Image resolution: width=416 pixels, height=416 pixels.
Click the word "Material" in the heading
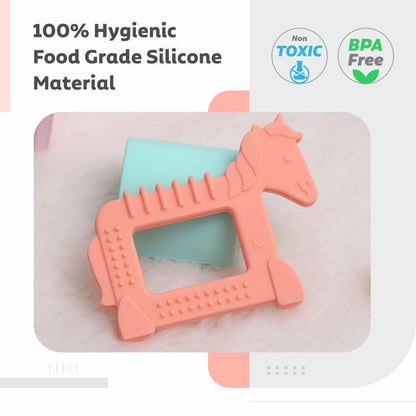click(74, 83)
